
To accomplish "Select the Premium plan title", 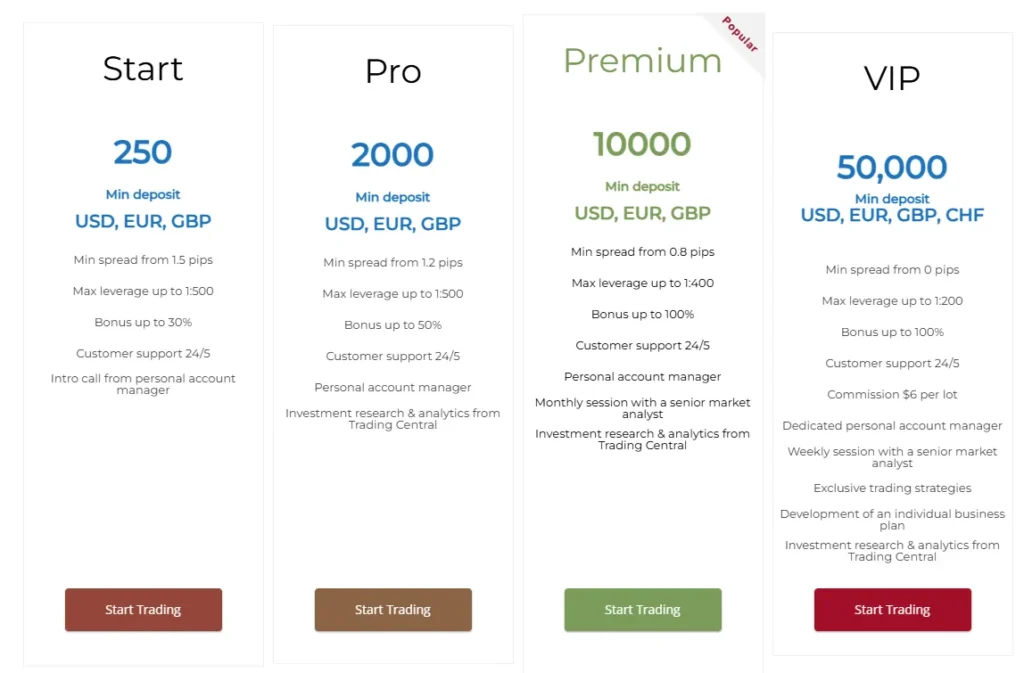I will 642,62.
